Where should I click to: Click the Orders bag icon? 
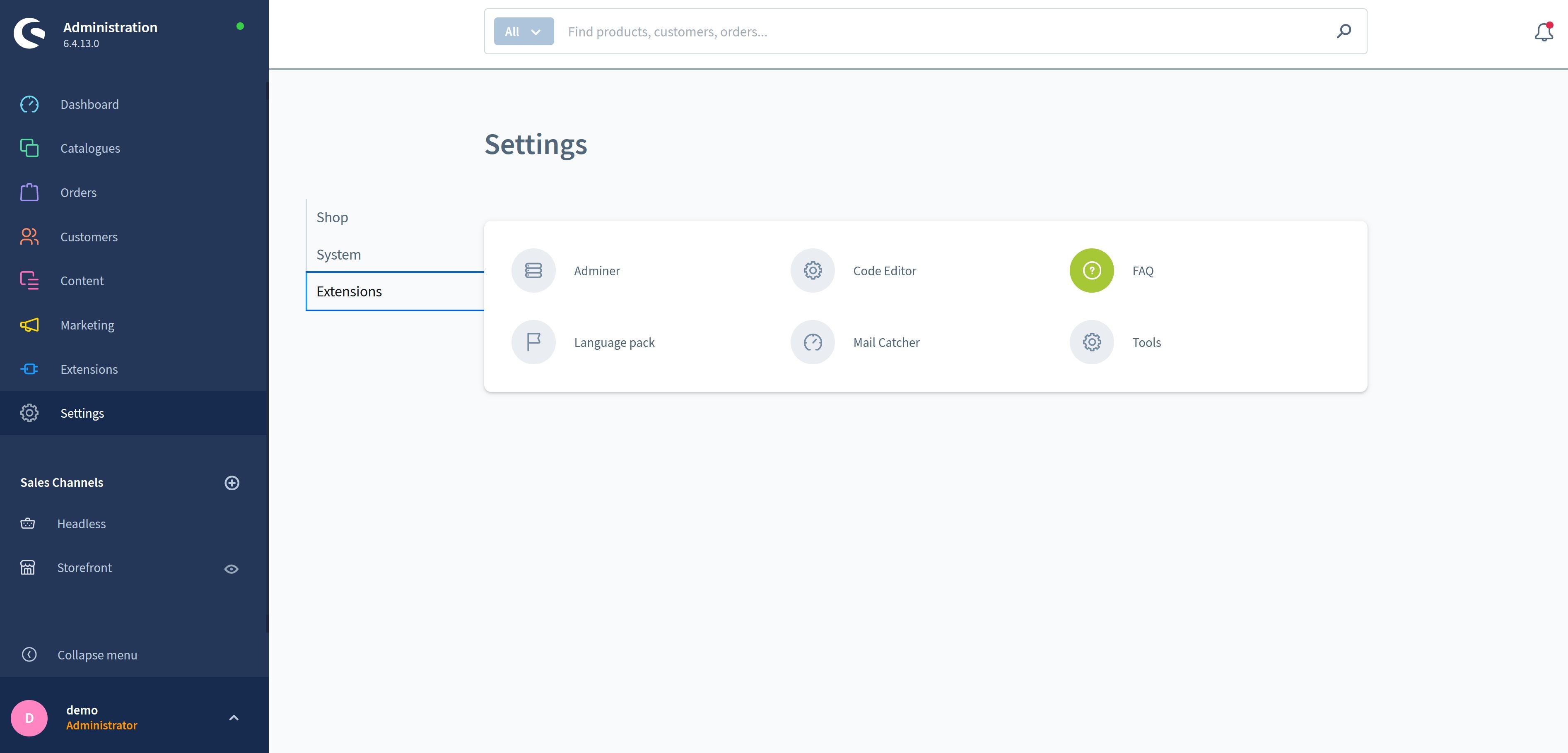29,192
